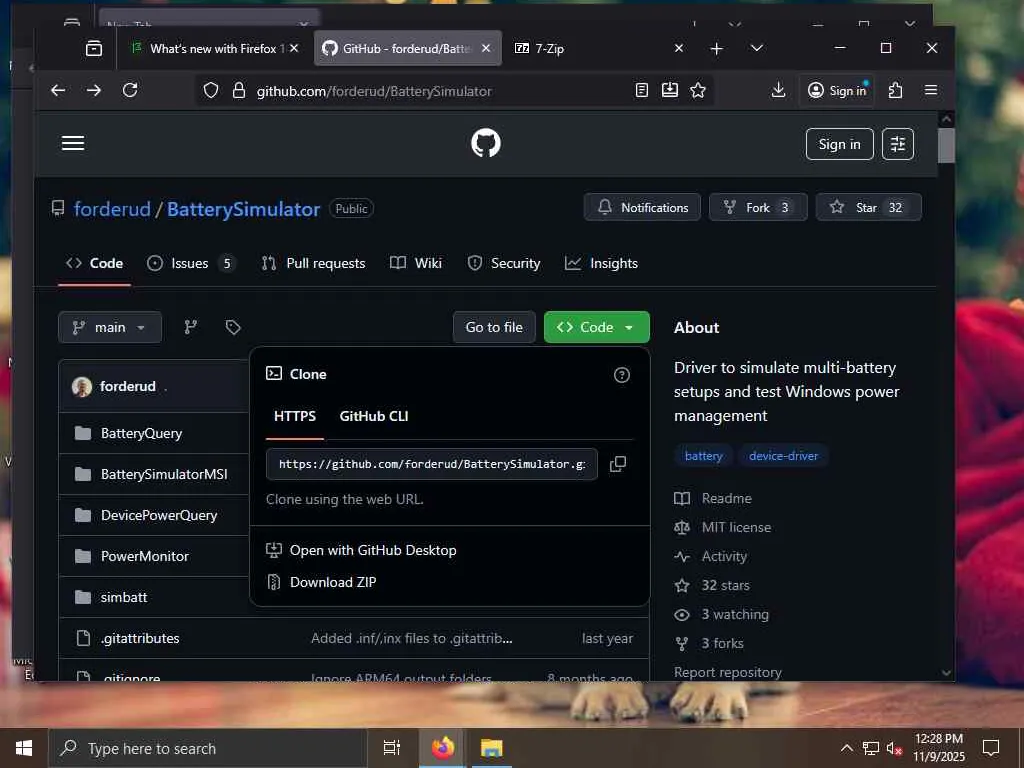View repository tags icon

tap(233, 327)
